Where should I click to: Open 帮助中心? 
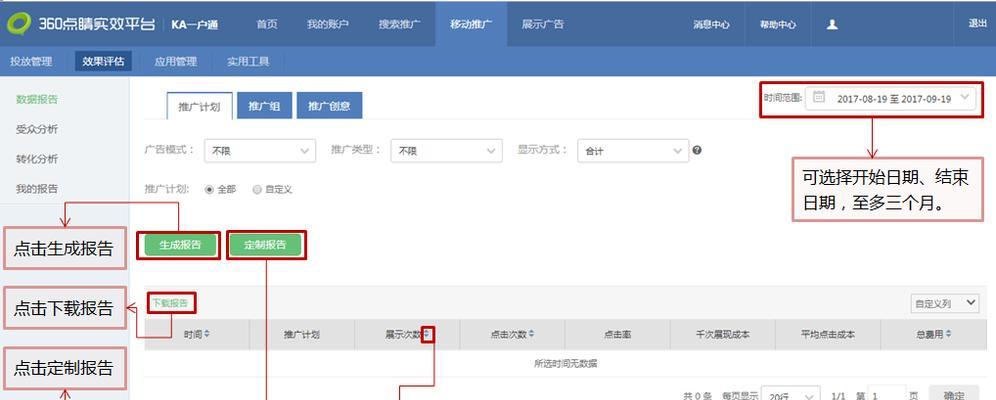[x=778, y=25]
